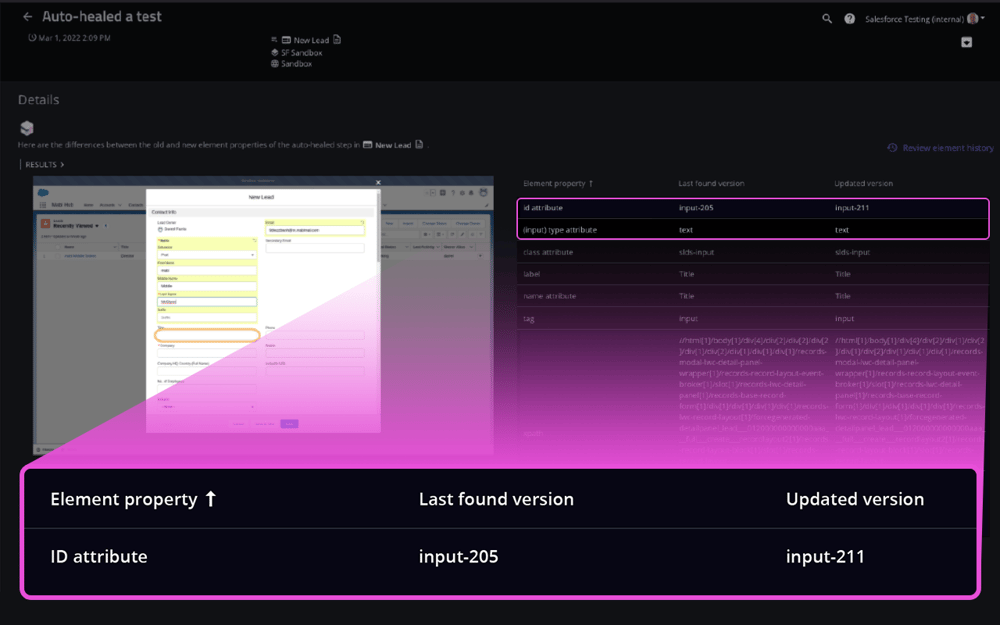Click the SF Sandbox label in the header
The height and width of the screenshot is (625, 1000).
point(301,52)
